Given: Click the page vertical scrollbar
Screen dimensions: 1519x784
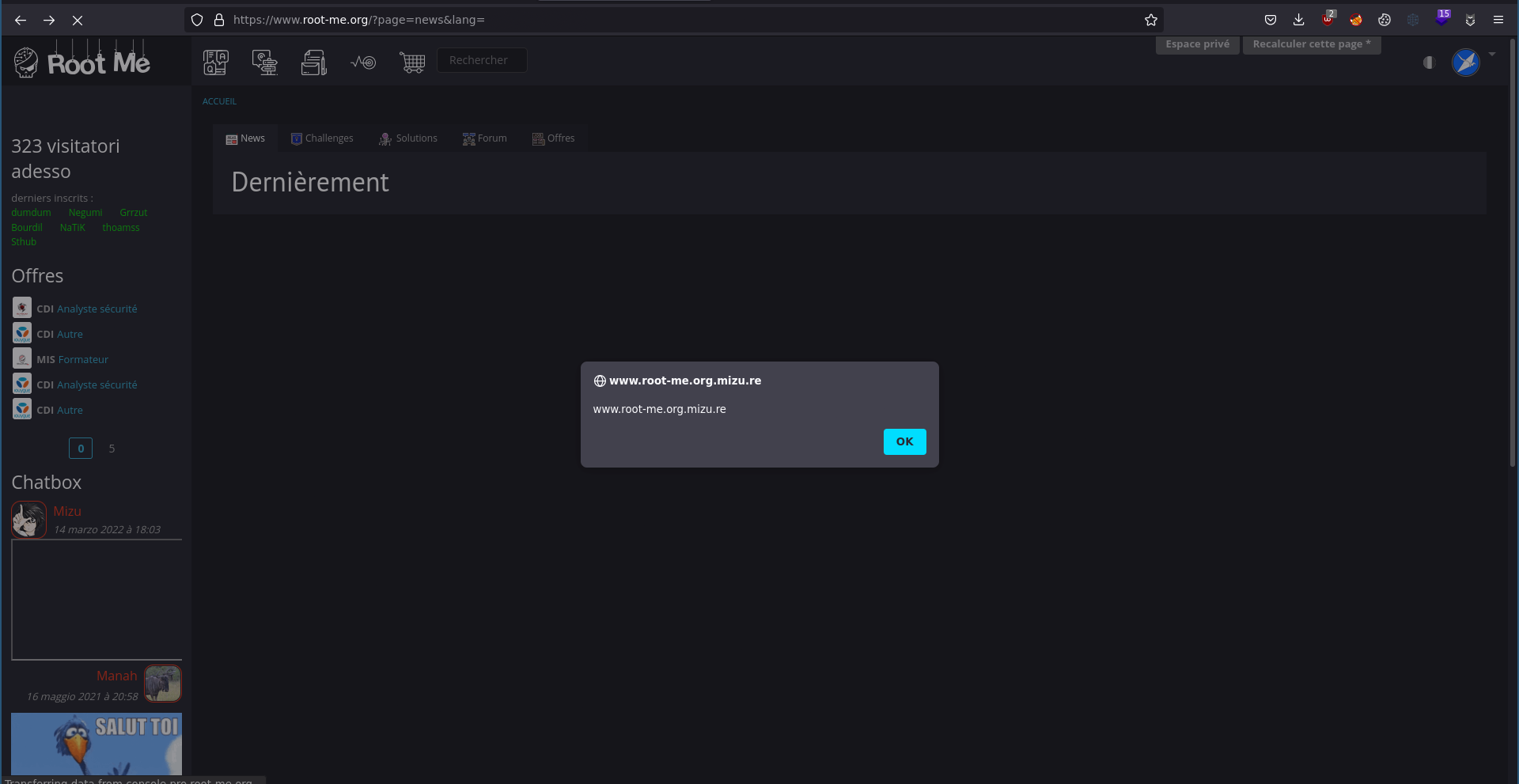Looking at the screenshot, I should click(x=1513, y=253).
